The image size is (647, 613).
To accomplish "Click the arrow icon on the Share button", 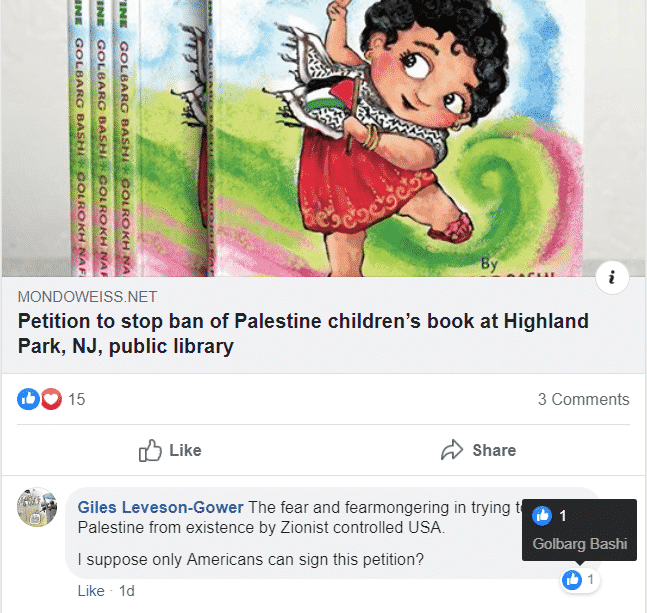I will [452, 450].
